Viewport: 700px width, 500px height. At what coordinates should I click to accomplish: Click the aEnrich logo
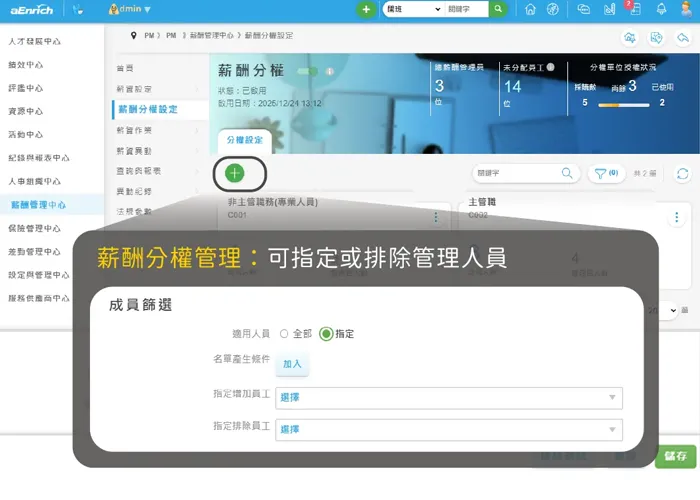click(31, 10)
